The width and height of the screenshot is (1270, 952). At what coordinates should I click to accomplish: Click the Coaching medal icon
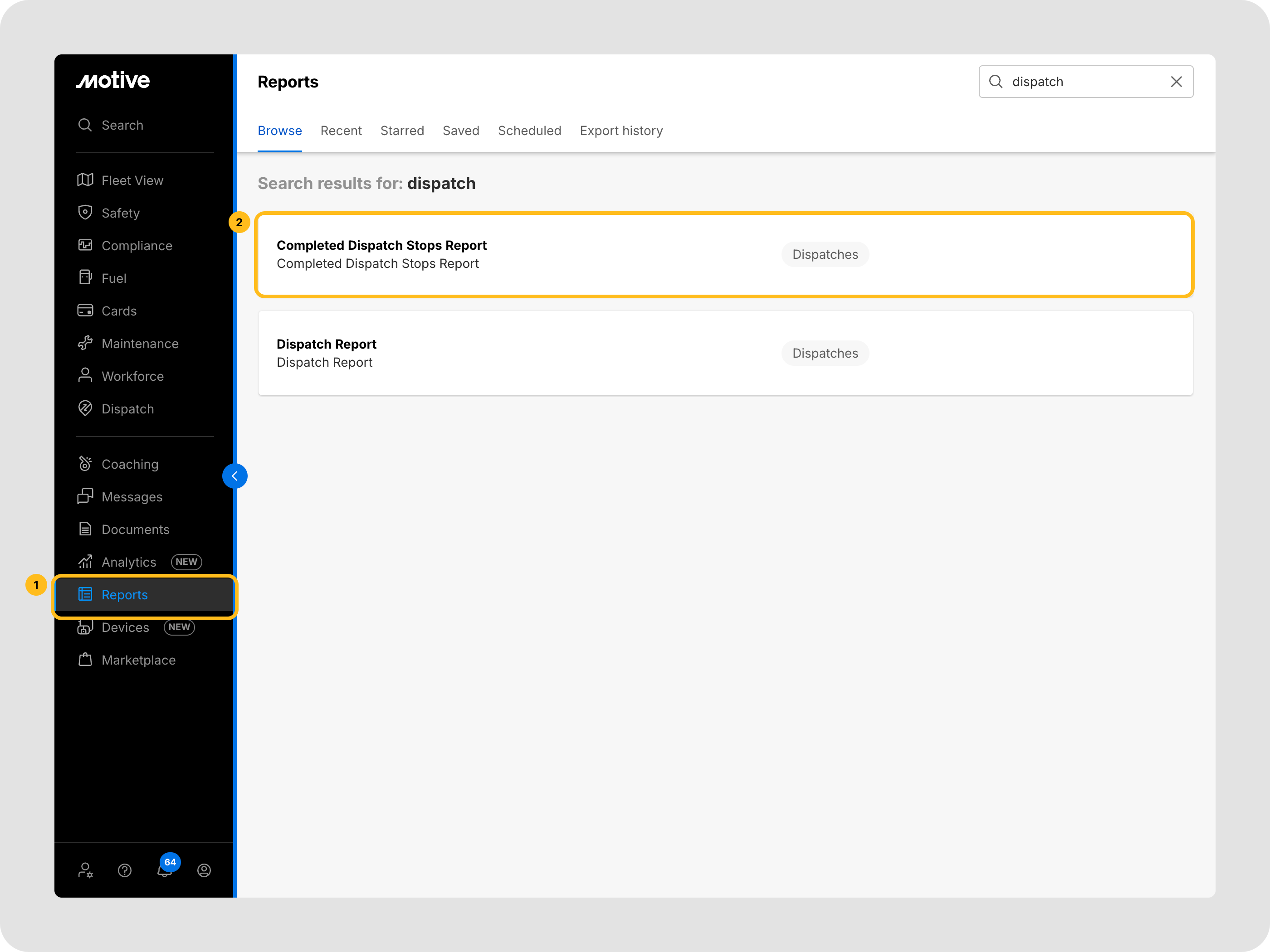[85, 464]
